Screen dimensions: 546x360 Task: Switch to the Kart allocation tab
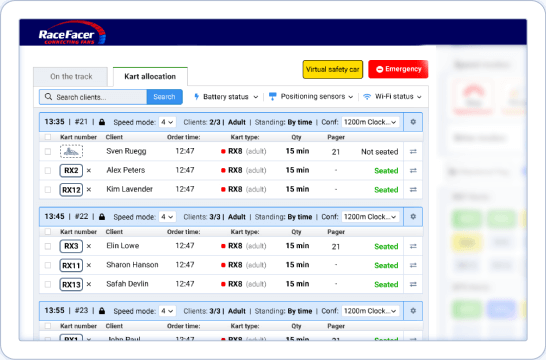150,77
